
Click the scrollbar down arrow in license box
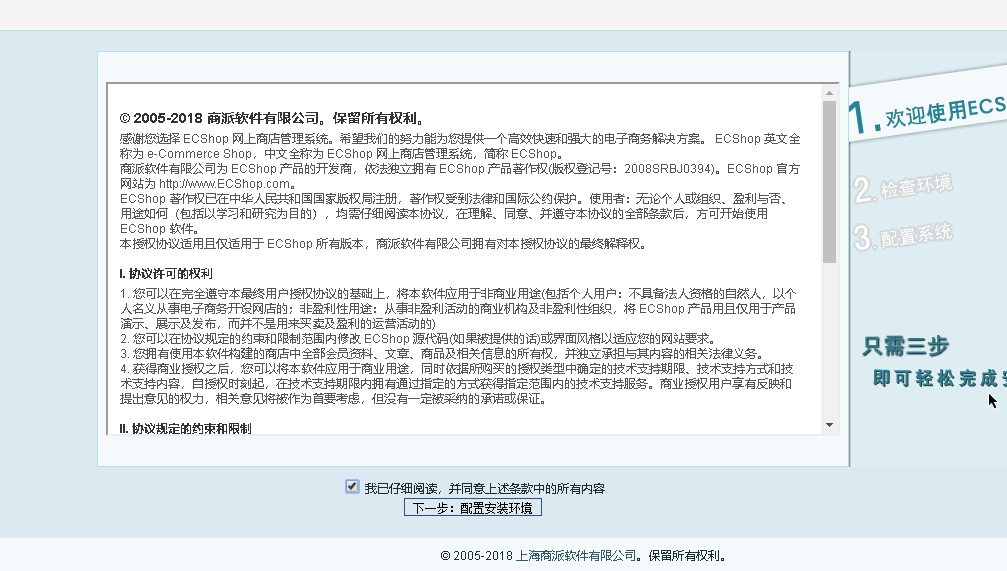tap(830, 425)
